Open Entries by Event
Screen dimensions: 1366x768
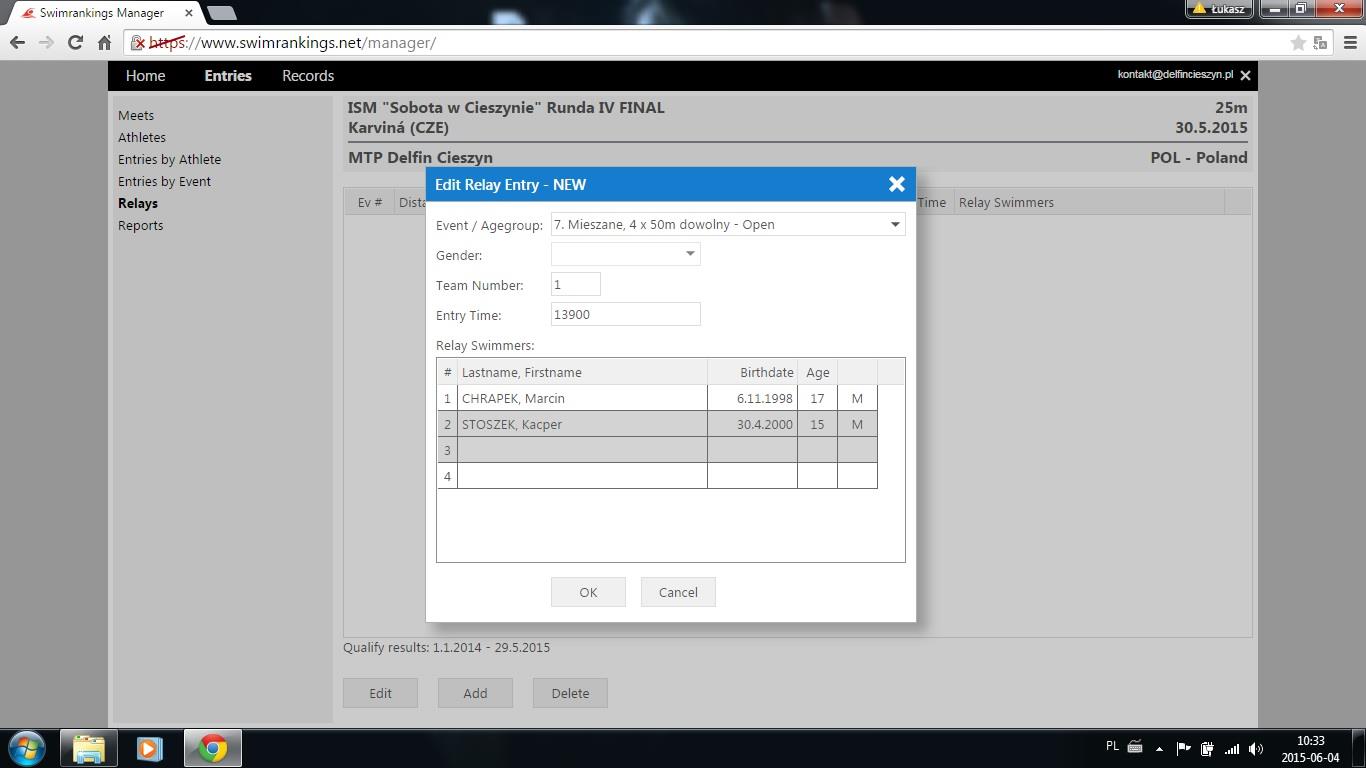point(164,181)
